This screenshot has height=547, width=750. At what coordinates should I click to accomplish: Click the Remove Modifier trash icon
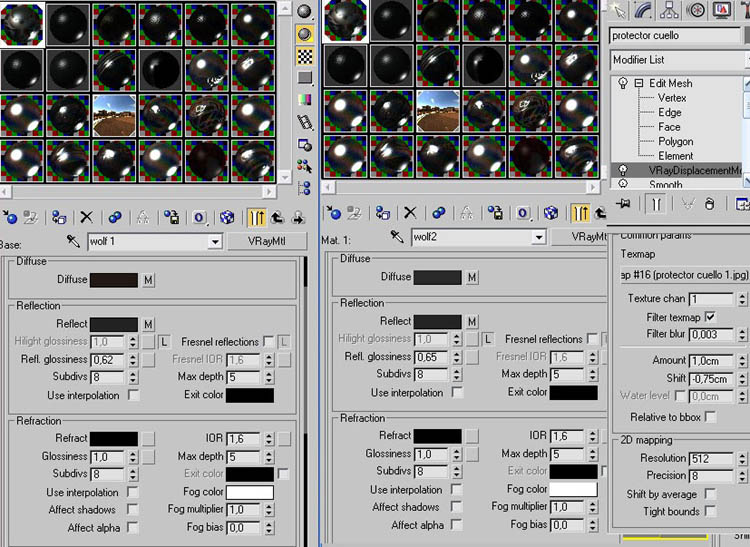click(709, 203)
